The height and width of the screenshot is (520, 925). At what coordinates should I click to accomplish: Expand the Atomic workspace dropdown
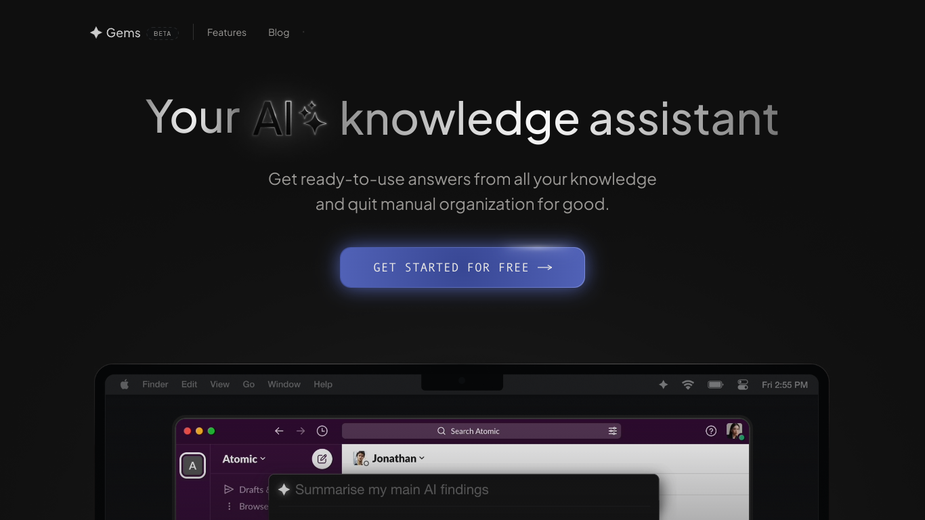(x=244, y=459)
